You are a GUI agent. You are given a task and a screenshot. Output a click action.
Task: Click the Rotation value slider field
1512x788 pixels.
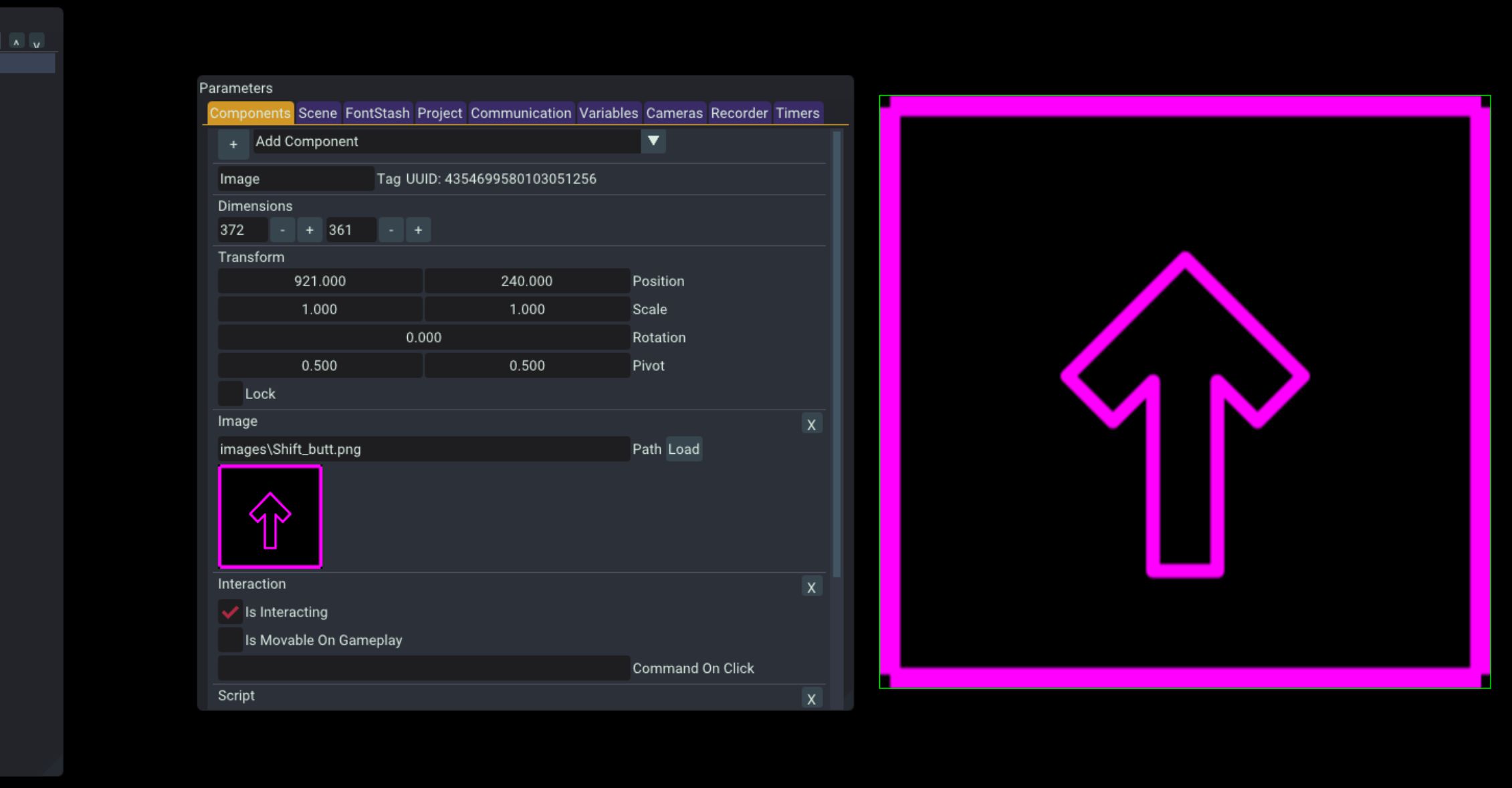tap(423, 338)
